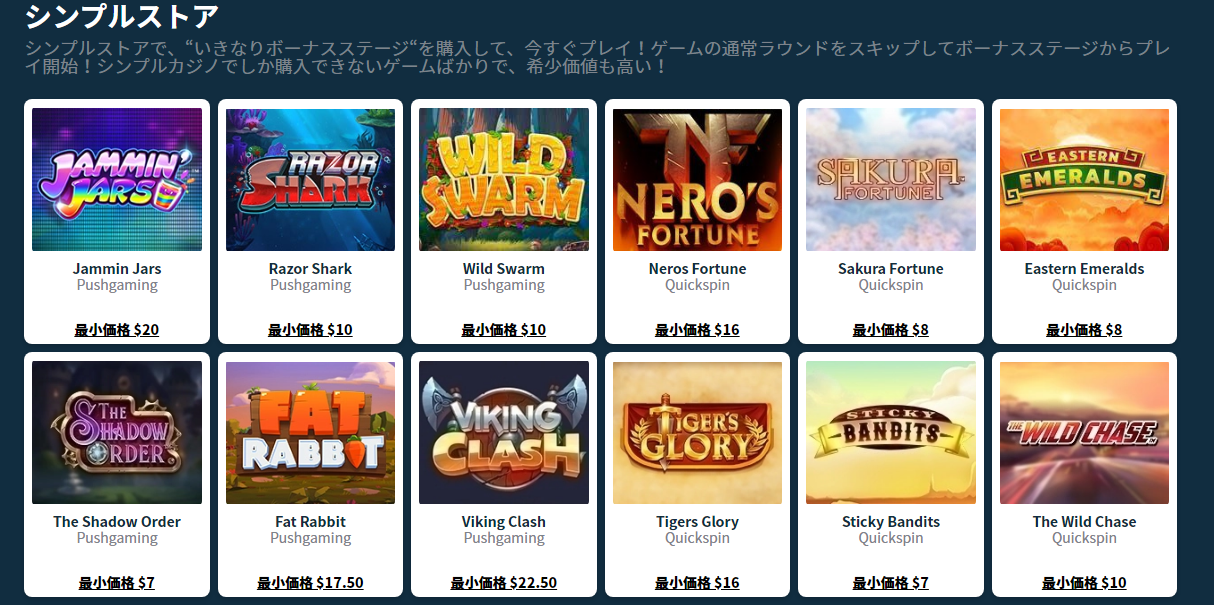Click The Wild Chase $10 price link

1084,583
